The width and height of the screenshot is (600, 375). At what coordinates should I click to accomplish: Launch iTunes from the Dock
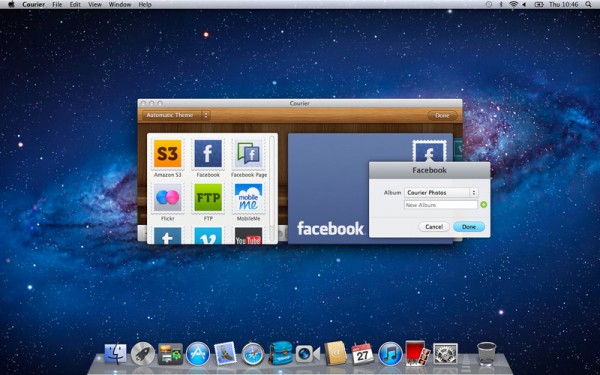pos(390,354)
